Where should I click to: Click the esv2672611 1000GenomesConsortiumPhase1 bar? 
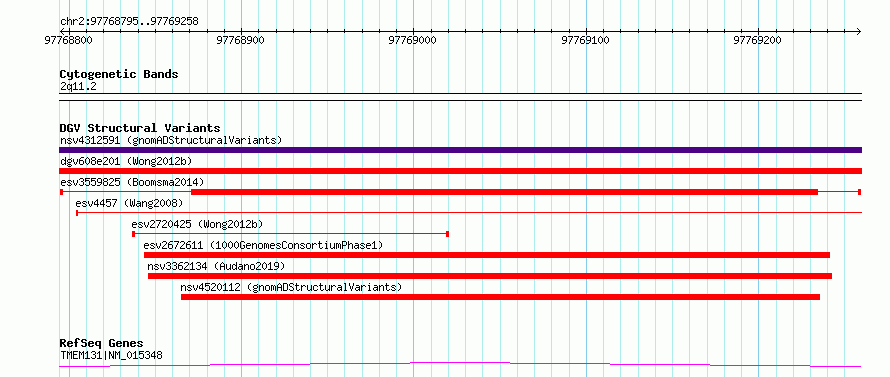[x=487, y=255]
